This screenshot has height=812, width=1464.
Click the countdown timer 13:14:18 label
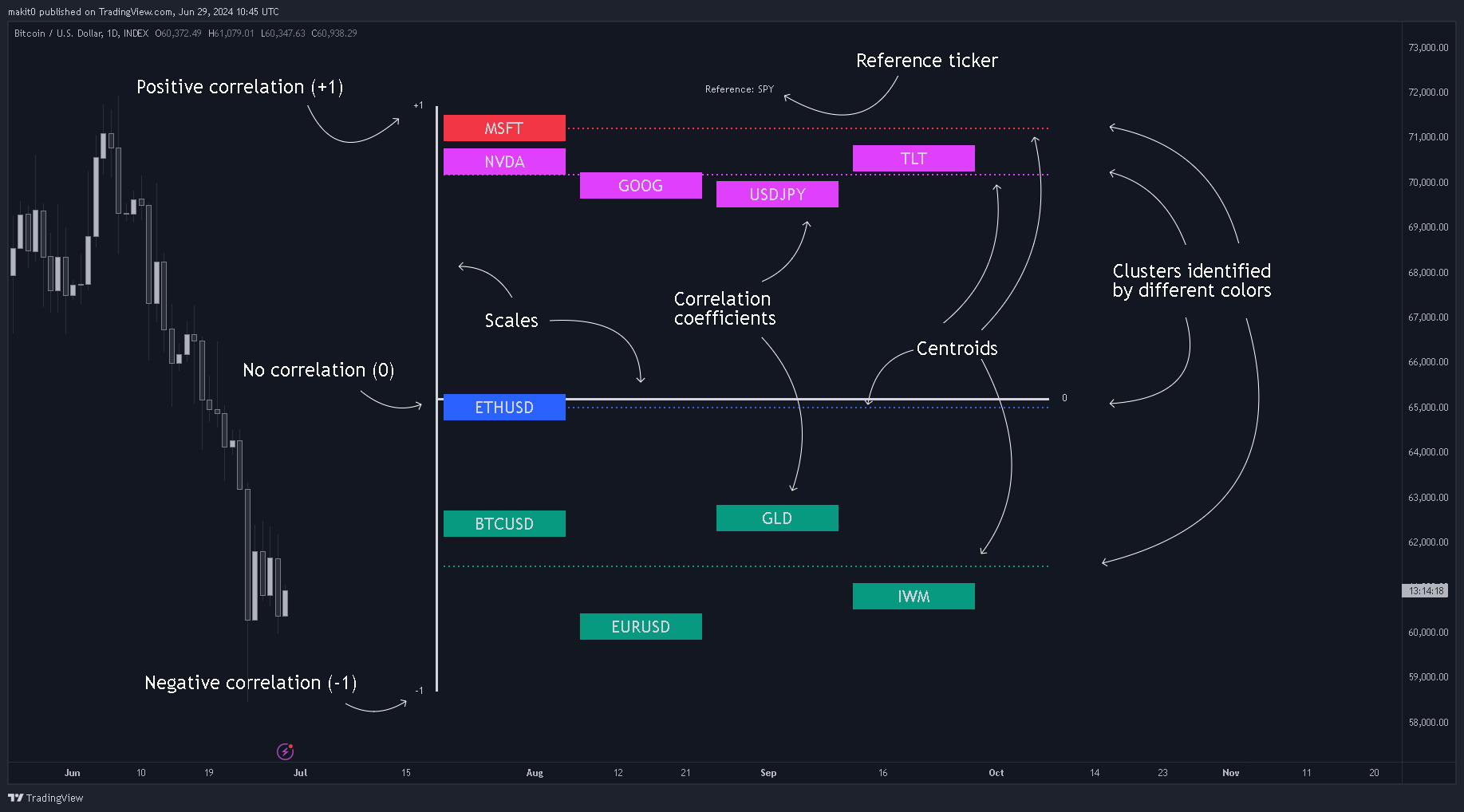[x=1426, y=591]
